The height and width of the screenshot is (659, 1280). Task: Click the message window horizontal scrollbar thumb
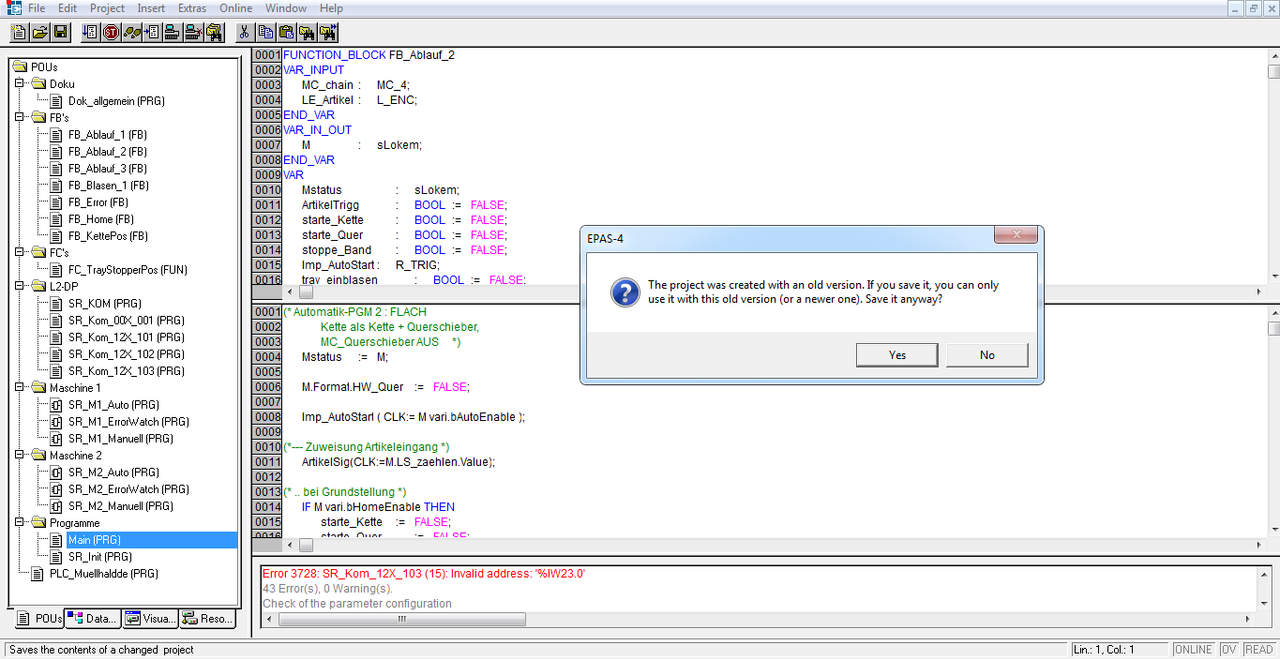(401, 620)
